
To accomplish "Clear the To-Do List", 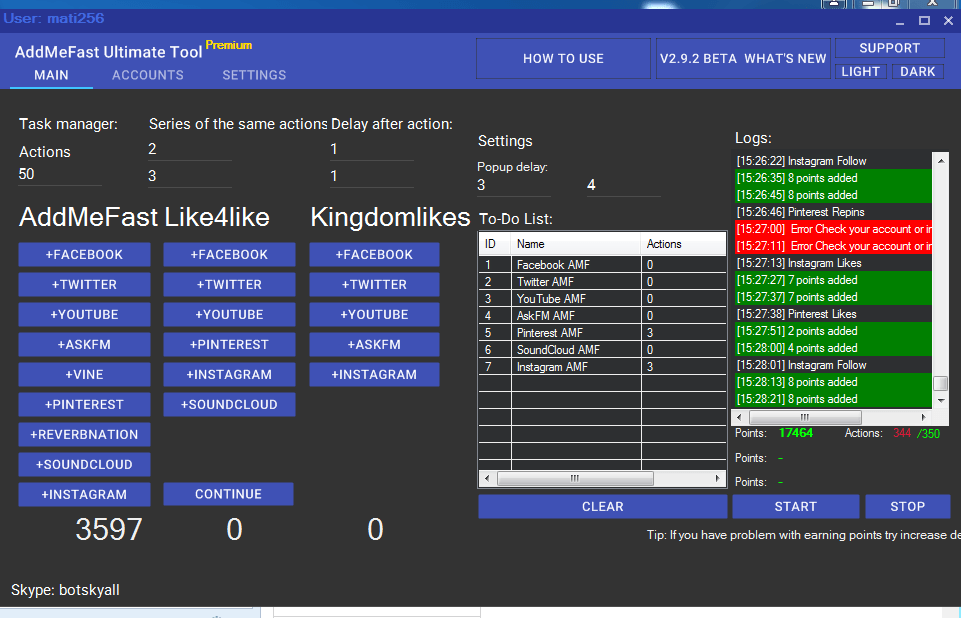I will click(602, 506).
